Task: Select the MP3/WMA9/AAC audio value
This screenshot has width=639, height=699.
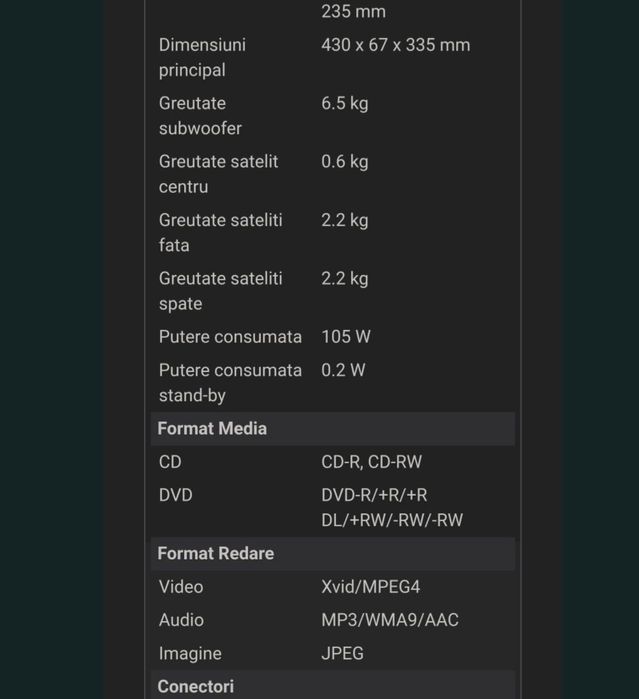Action: [x=389, y=620]
